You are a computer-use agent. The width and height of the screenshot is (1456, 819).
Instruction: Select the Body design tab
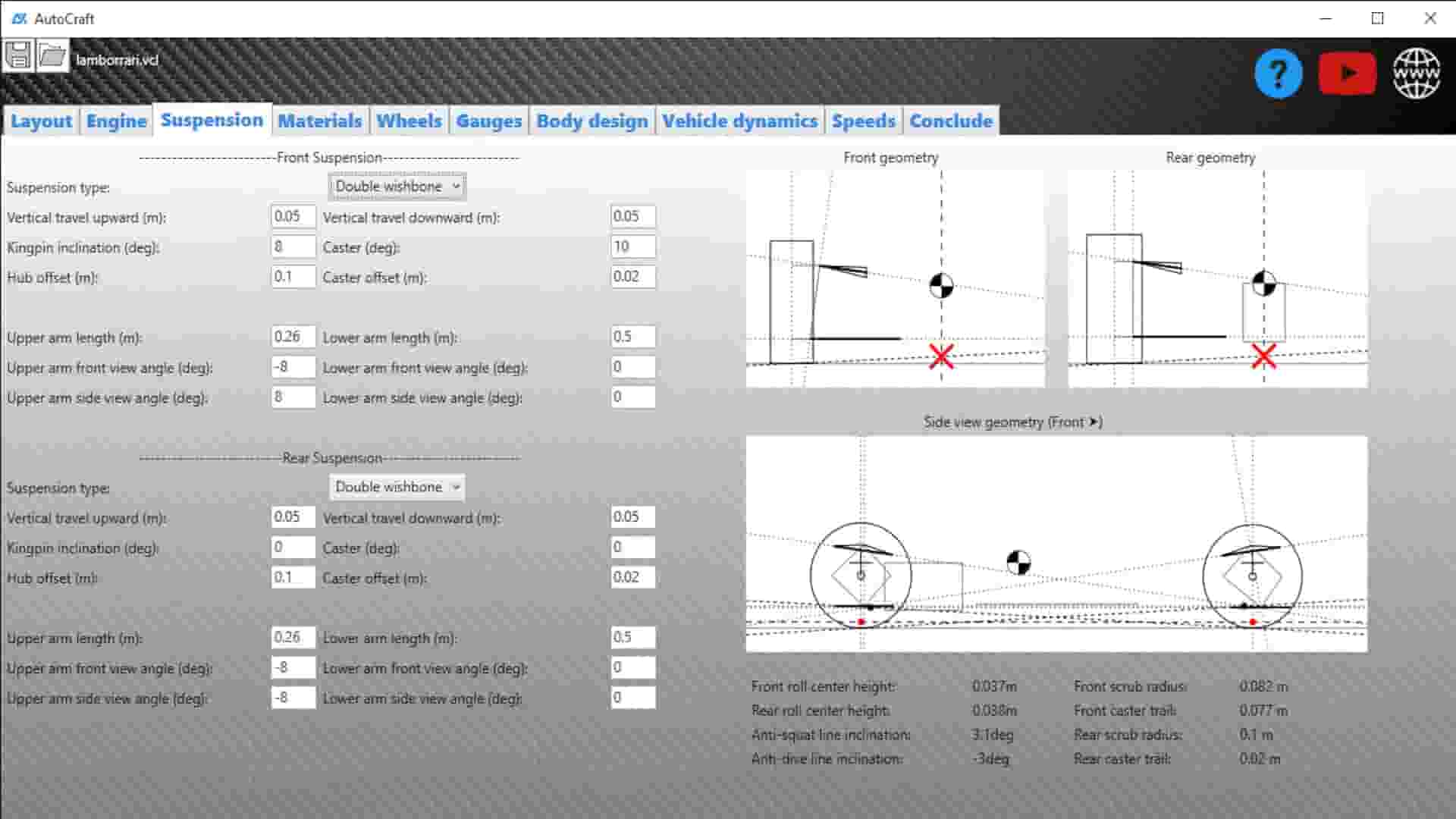point(592,121)
